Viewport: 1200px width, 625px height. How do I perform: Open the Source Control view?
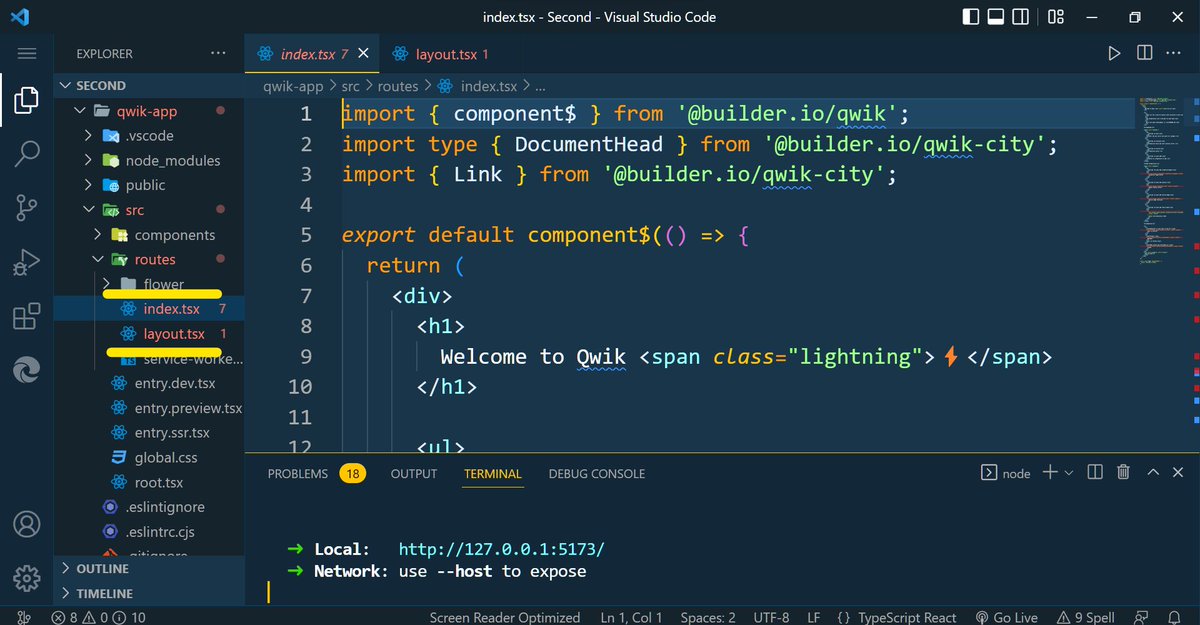coord(27,208)
